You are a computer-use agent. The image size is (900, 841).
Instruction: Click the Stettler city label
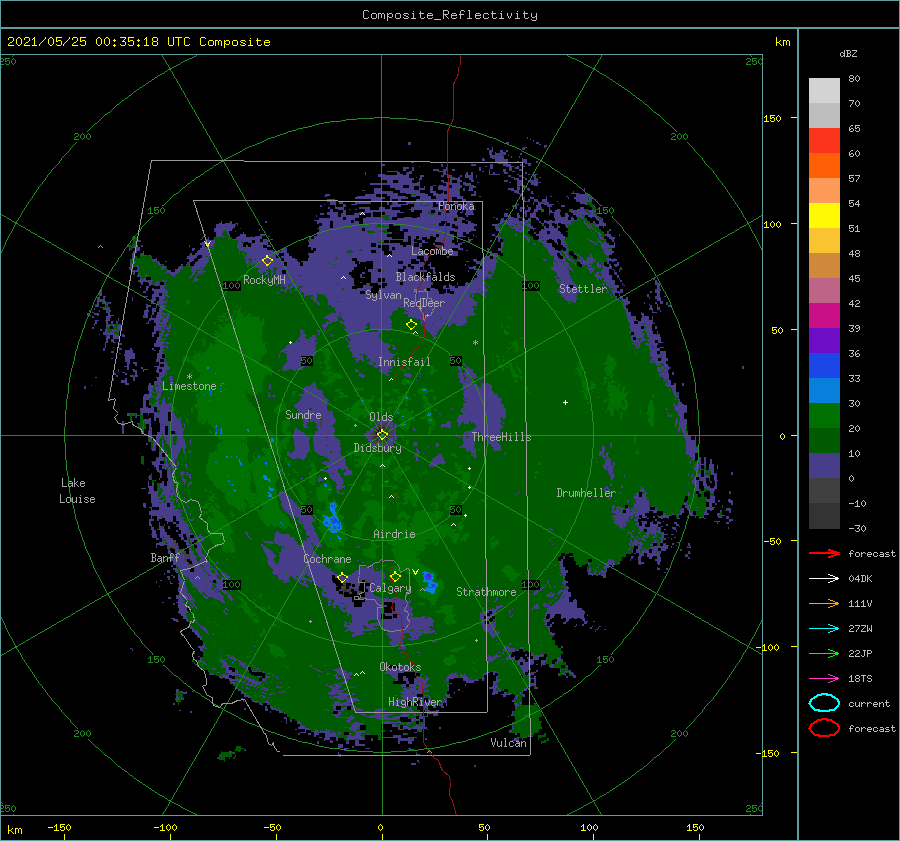coord(583,289)
